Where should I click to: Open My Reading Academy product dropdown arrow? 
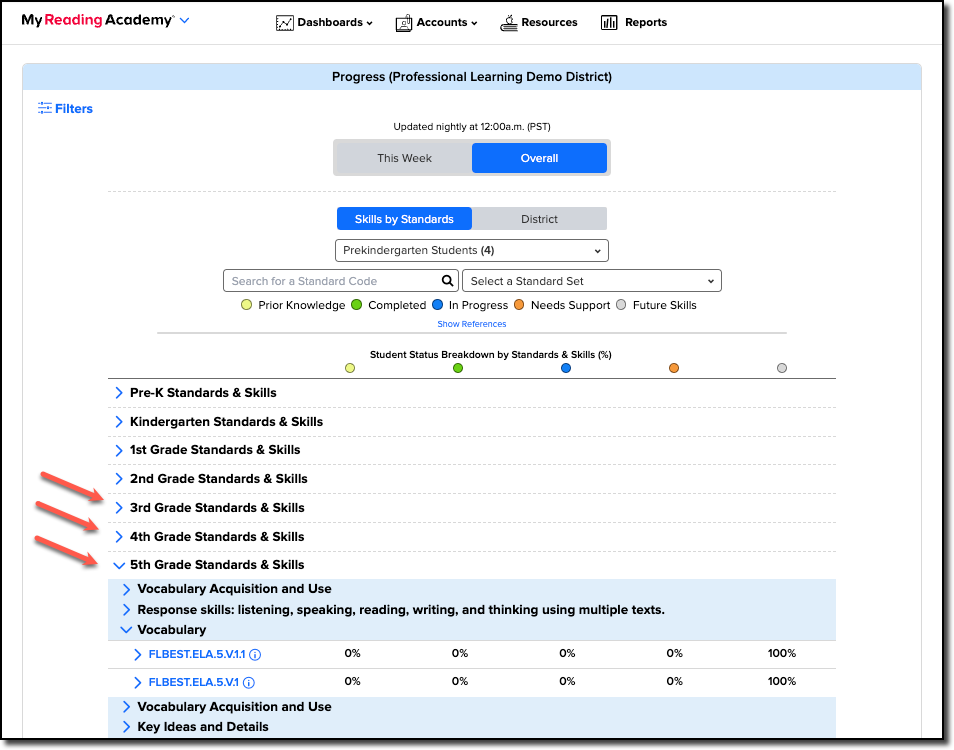[184, 21]
